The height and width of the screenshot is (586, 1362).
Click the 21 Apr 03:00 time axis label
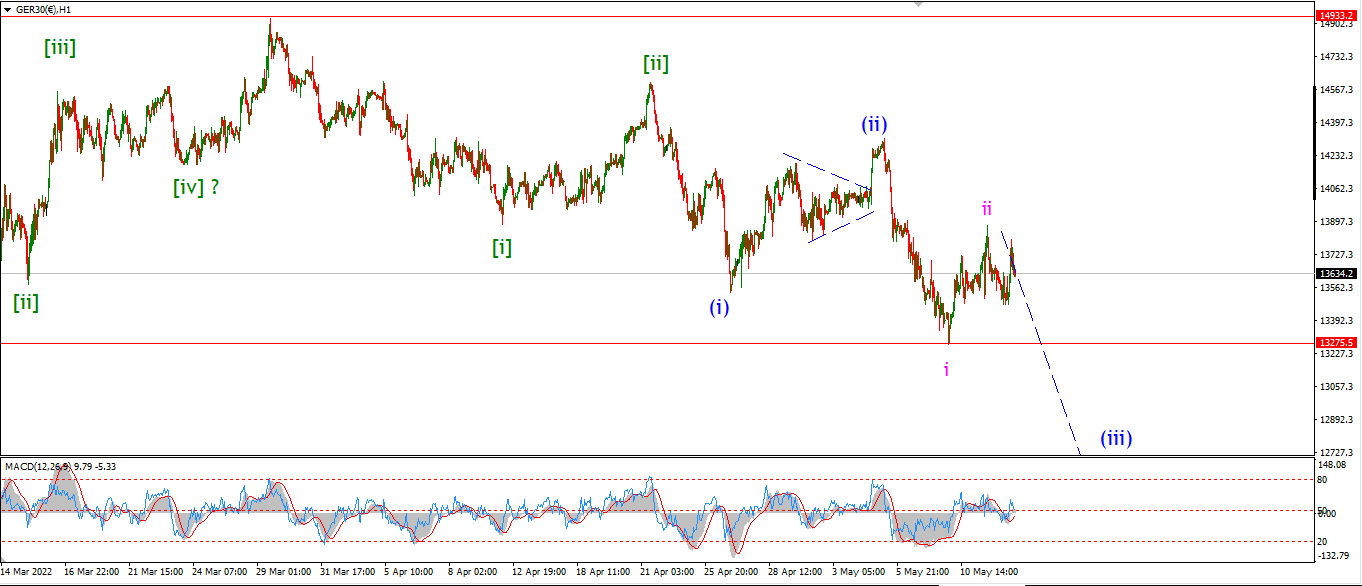(x=669, y=572)
